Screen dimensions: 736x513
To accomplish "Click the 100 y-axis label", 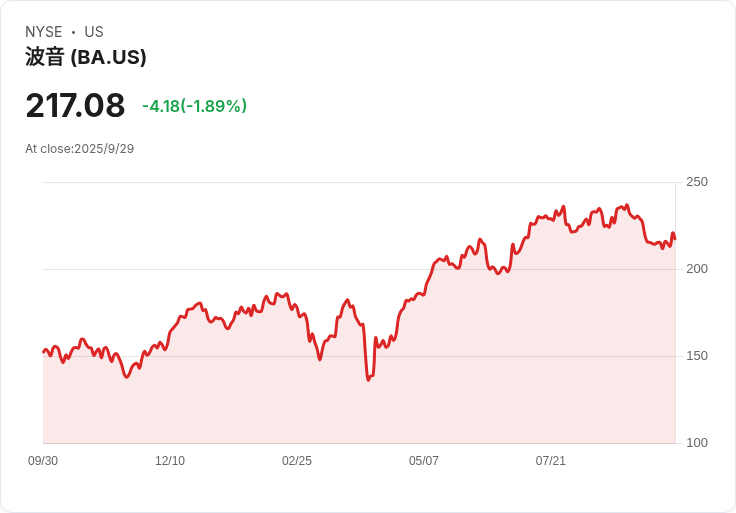I will [x=697, y=443].
